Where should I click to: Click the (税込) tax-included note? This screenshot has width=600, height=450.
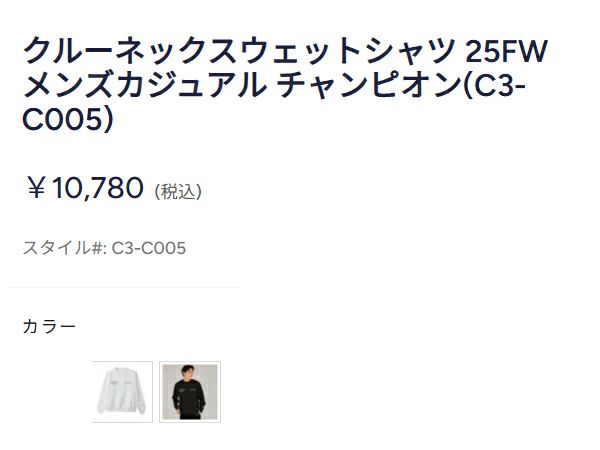tap(178, 191)
